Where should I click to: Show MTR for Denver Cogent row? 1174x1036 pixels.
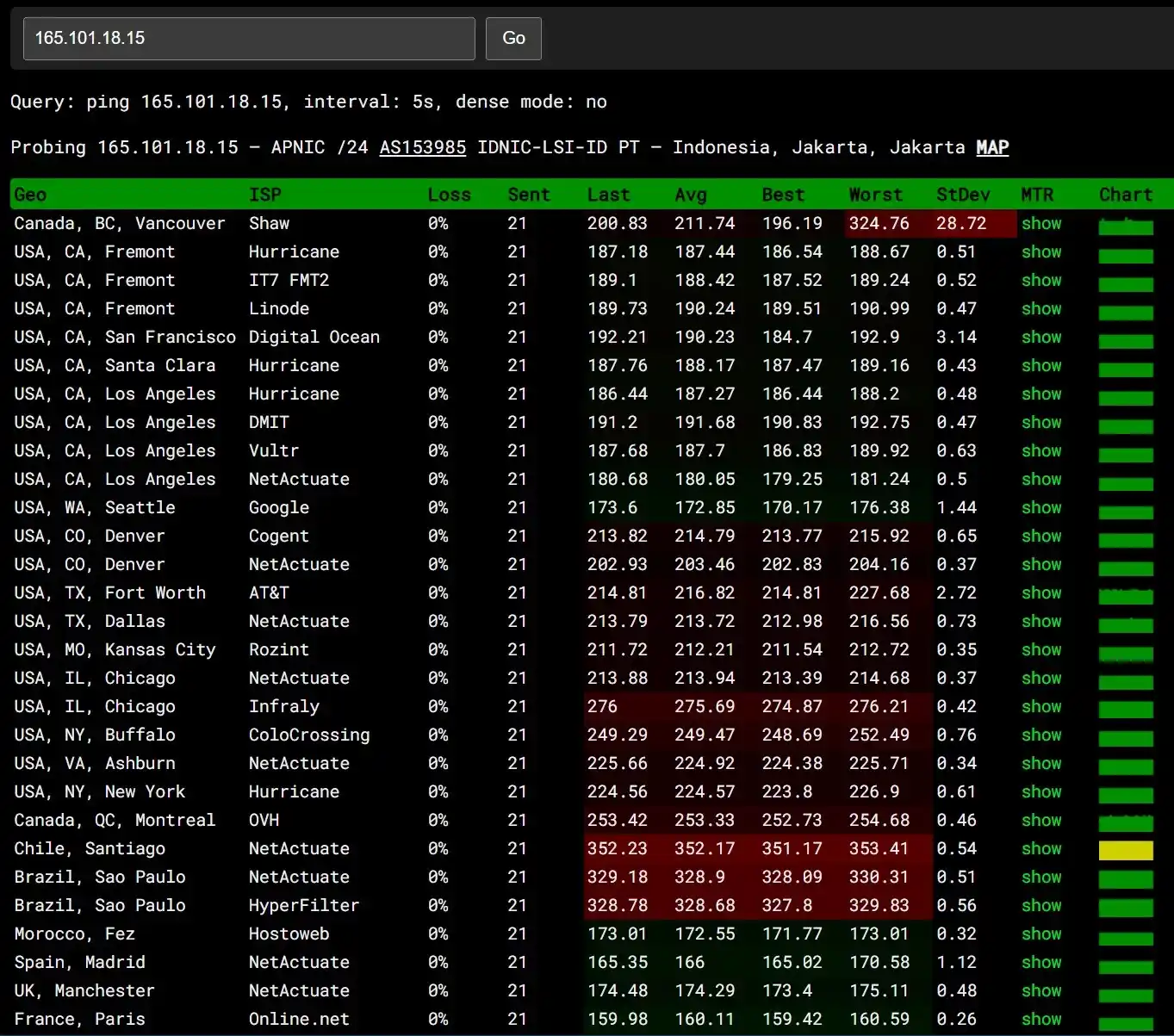1041,536
